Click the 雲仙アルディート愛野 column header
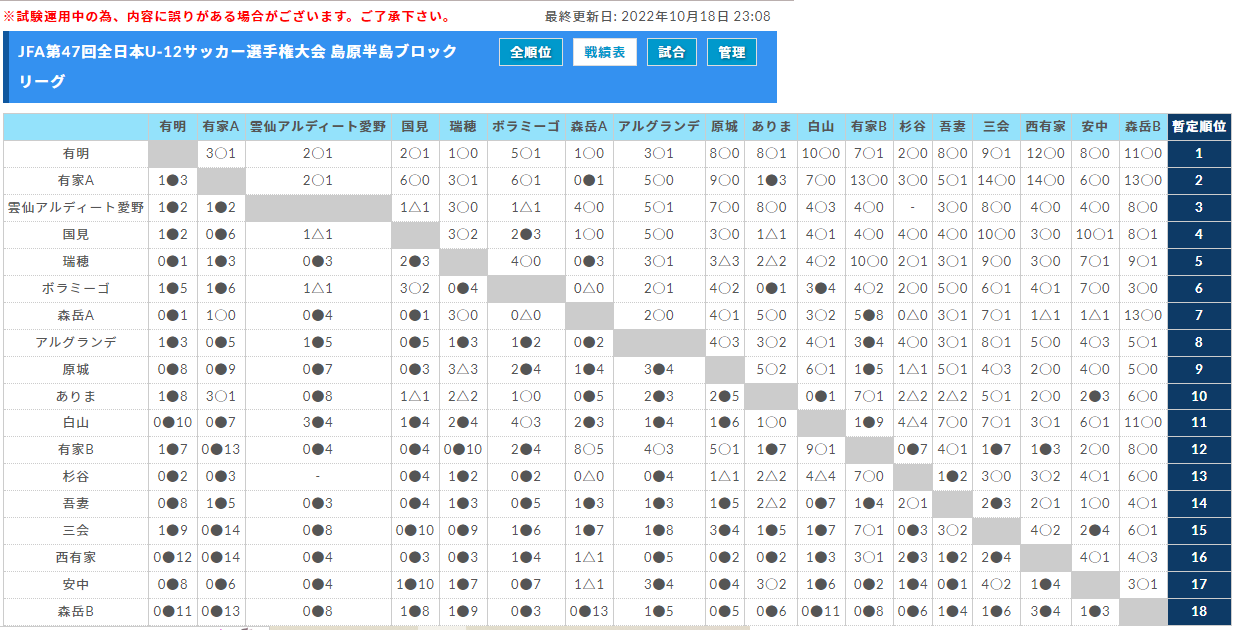The height and width of the screenshot is (635, 1239). [317, 127]
